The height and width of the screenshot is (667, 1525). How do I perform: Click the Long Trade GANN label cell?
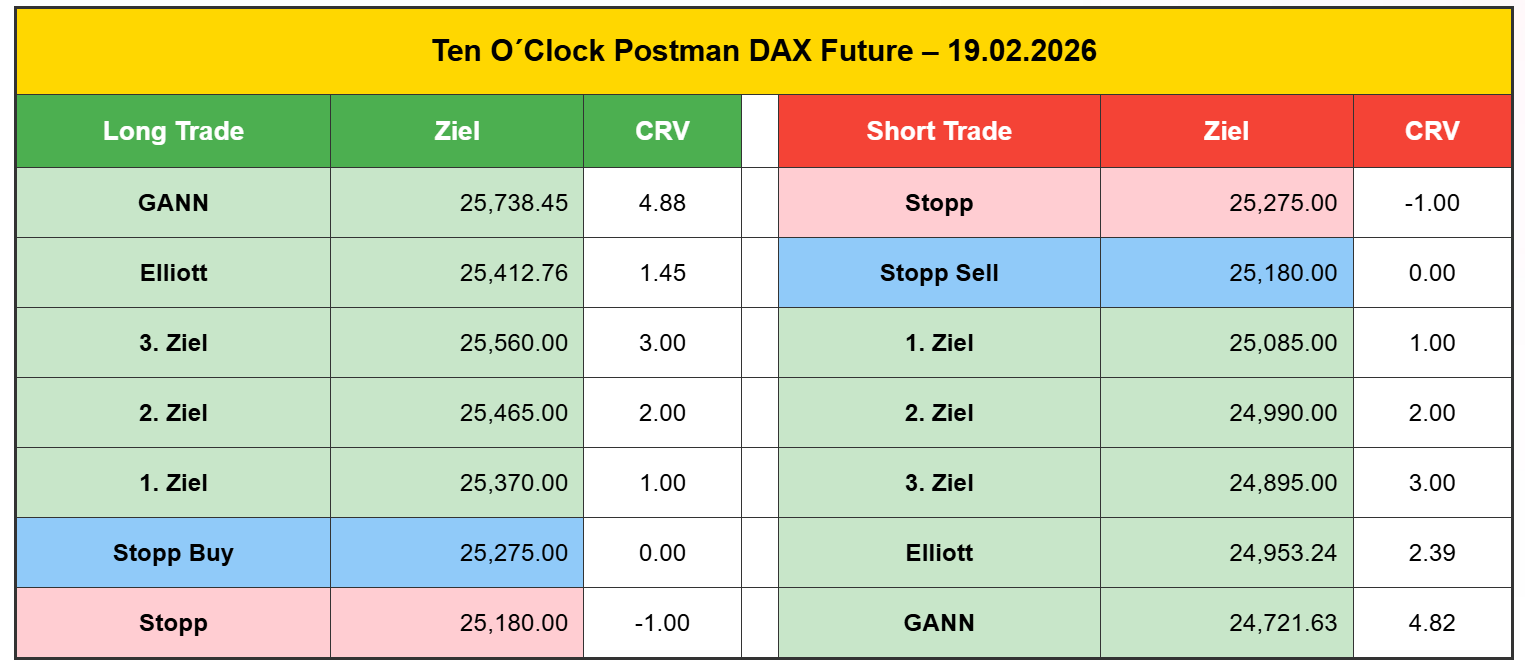[x=173, y=203]
